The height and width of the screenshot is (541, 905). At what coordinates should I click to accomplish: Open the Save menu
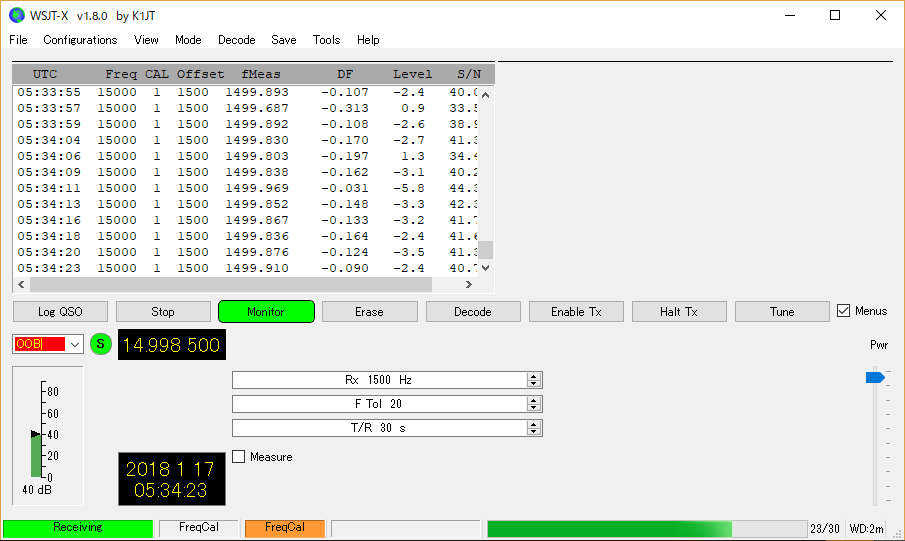pos(284,40)
